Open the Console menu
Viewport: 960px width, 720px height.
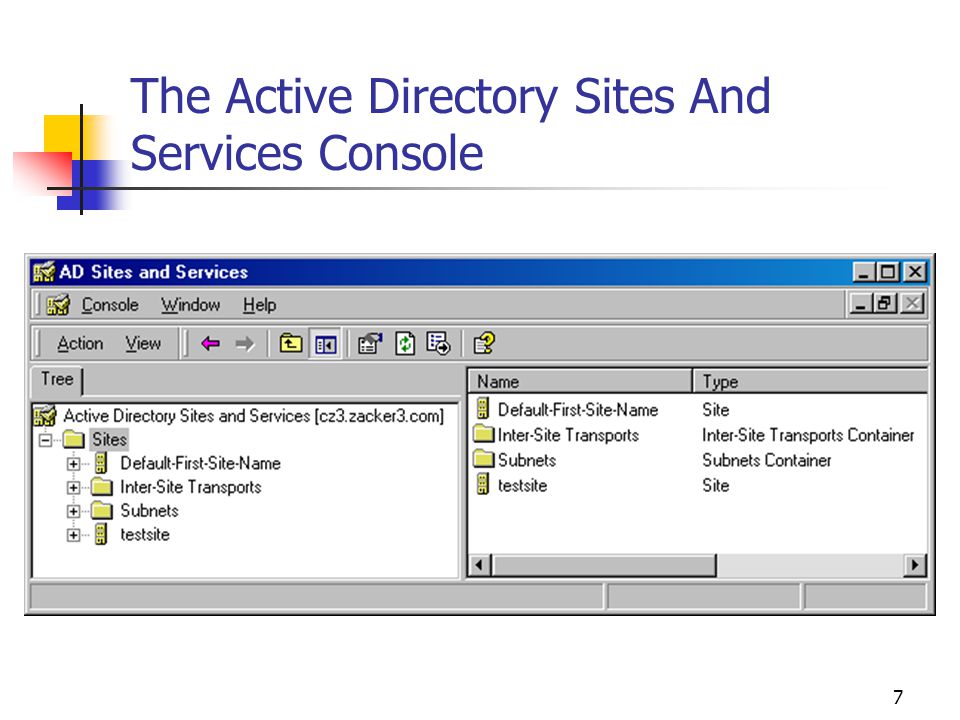[110, 304]
